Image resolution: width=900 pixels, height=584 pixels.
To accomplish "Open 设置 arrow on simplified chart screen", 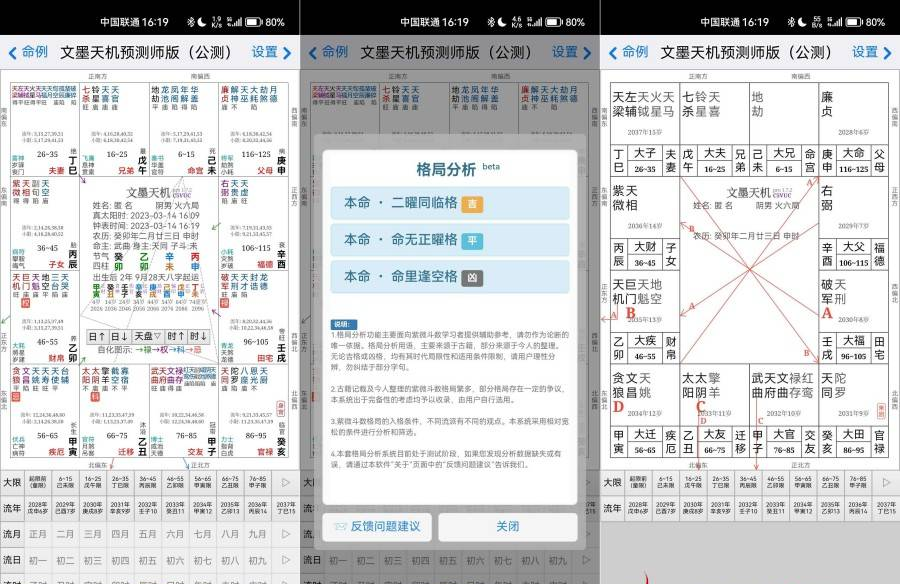I will pyautogui.click(x=887, y=53).
